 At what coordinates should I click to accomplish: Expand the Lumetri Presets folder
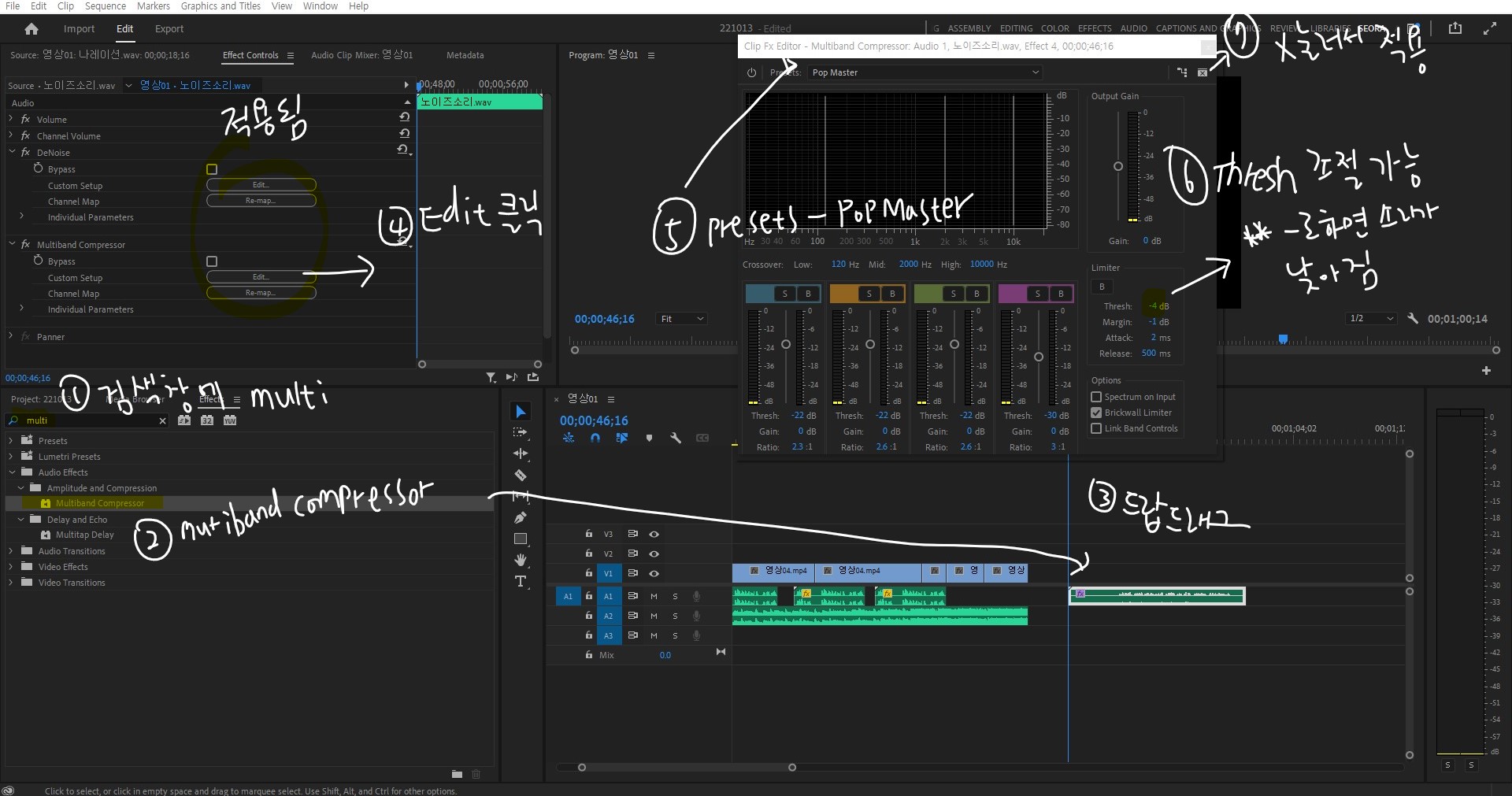11,457
